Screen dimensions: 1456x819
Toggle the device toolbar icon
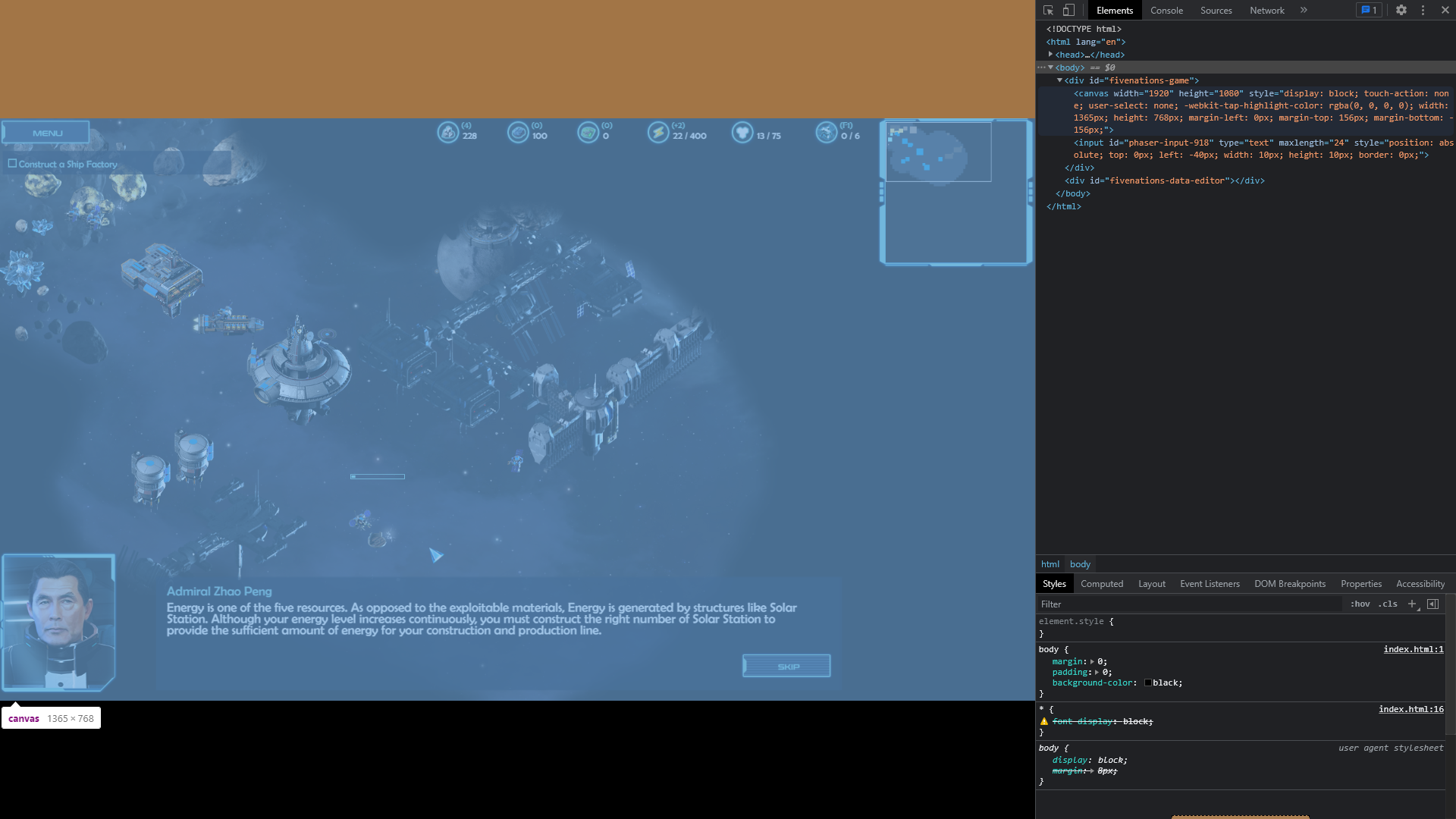coord(1068,11)
